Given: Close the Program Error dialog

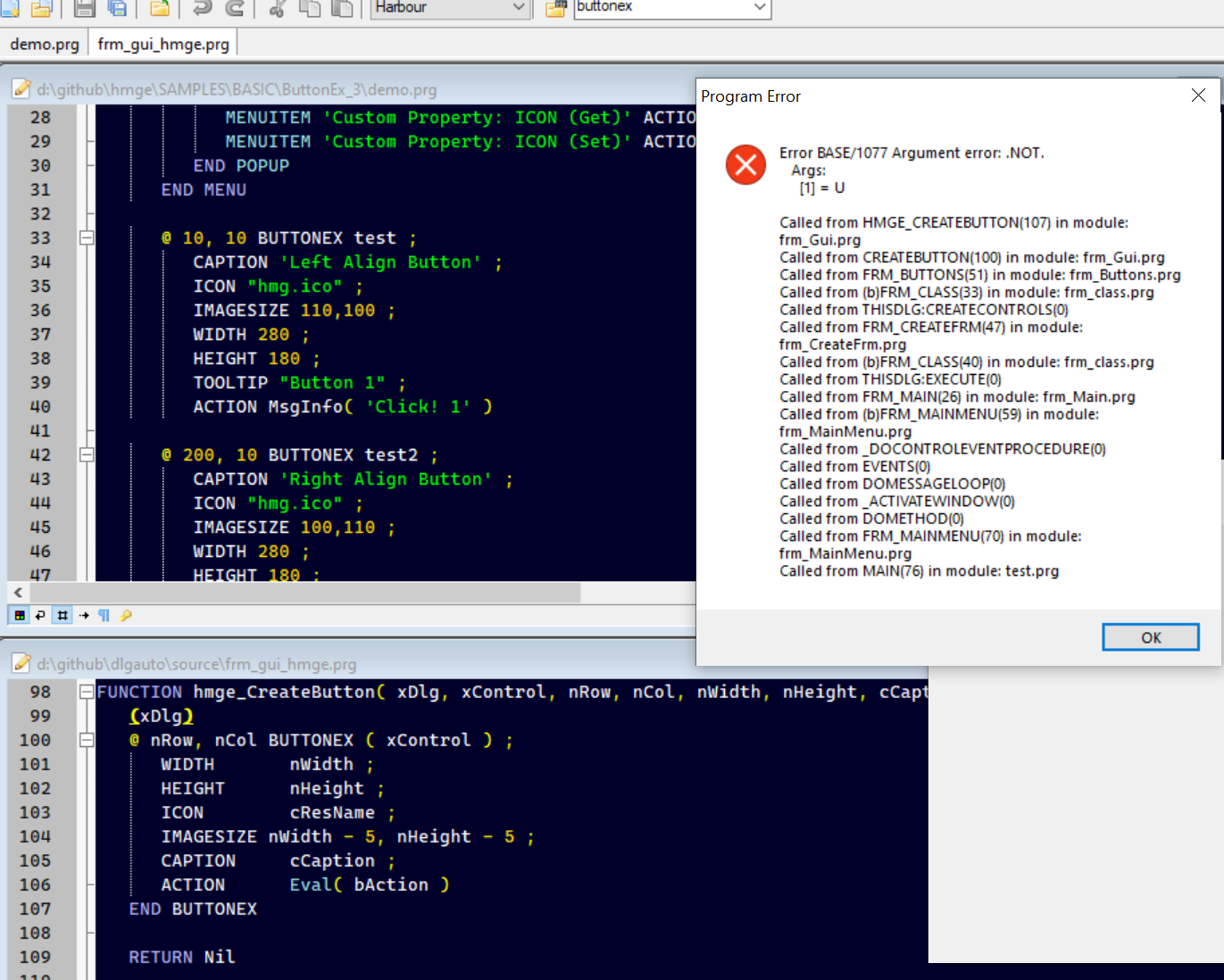Looking at the screenshot, I should click(x=1198, y=96).
